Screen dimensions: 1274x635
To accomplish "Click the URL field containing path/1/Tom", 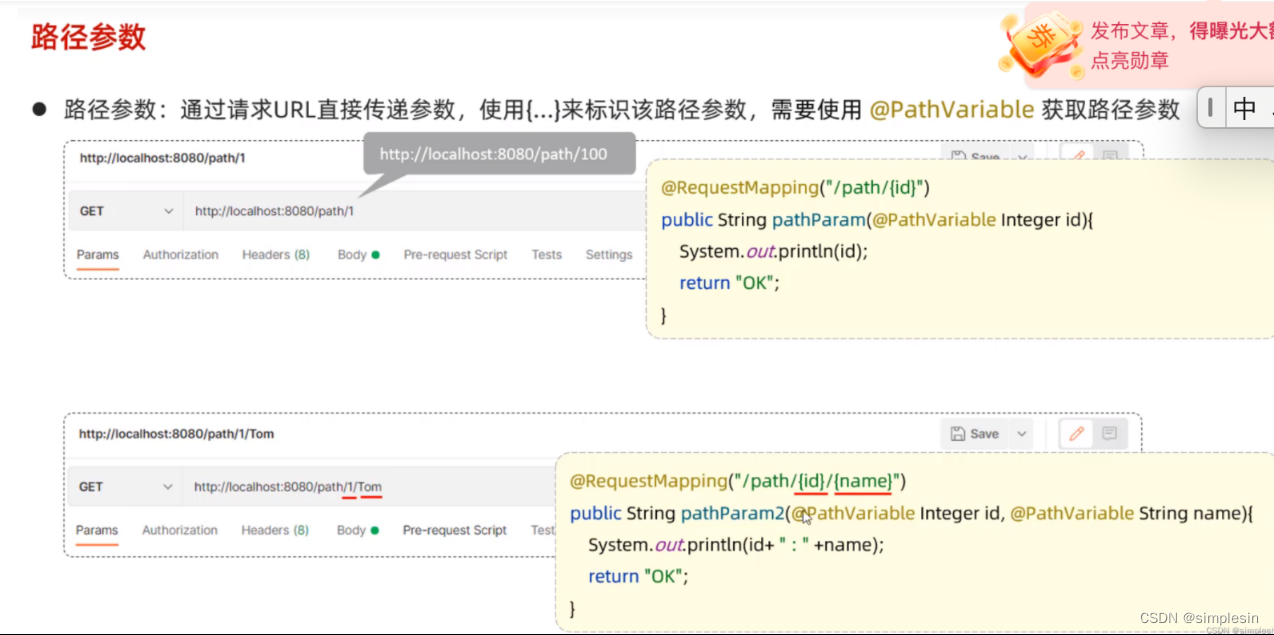I will (287, 486).
